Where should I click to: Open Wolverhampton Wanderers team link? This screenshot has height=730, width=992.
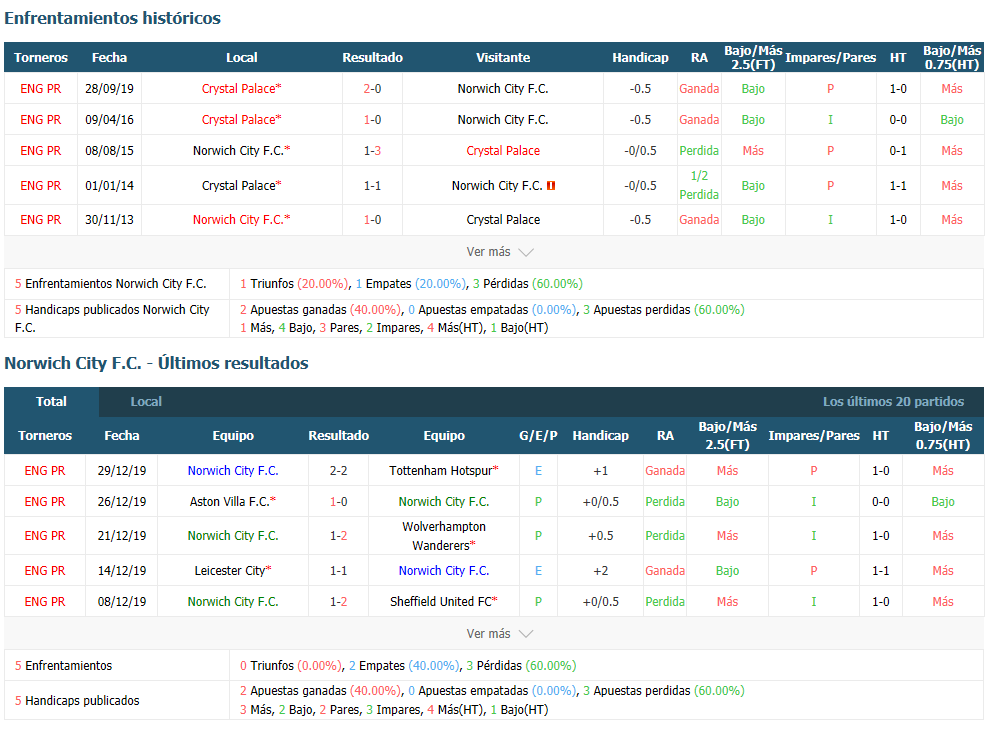pyautogui.click(x=443, y=536)
